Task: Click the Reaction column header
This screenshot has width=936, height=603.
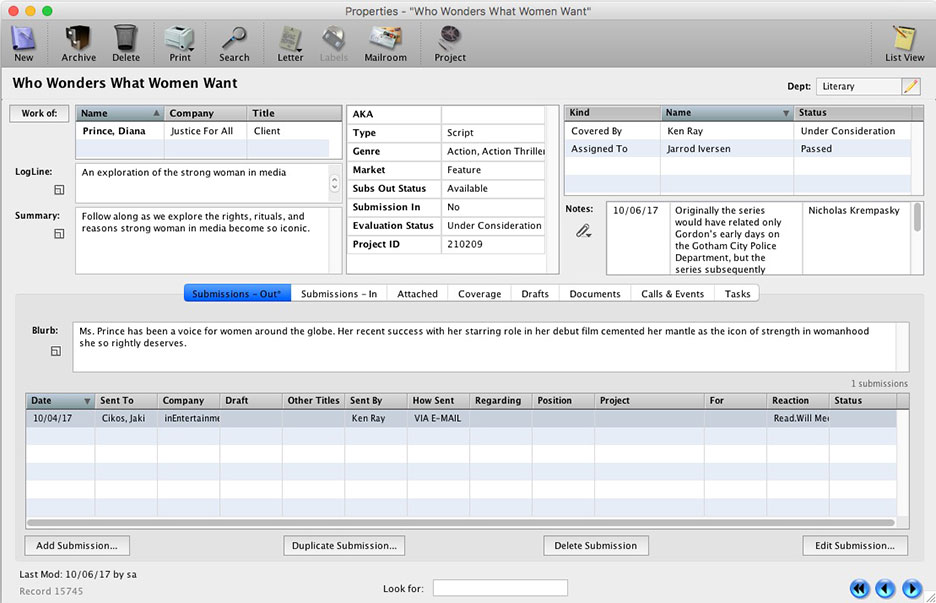Action: pyautogui.click(x=798, y=401)
